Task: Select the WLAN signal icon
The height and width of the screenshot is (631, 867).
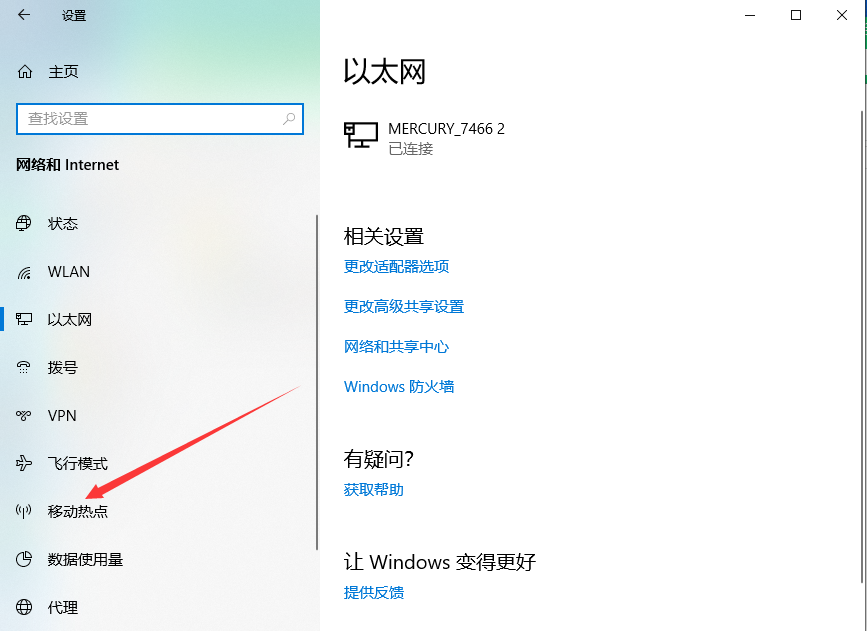Action: tap(24, 272)
